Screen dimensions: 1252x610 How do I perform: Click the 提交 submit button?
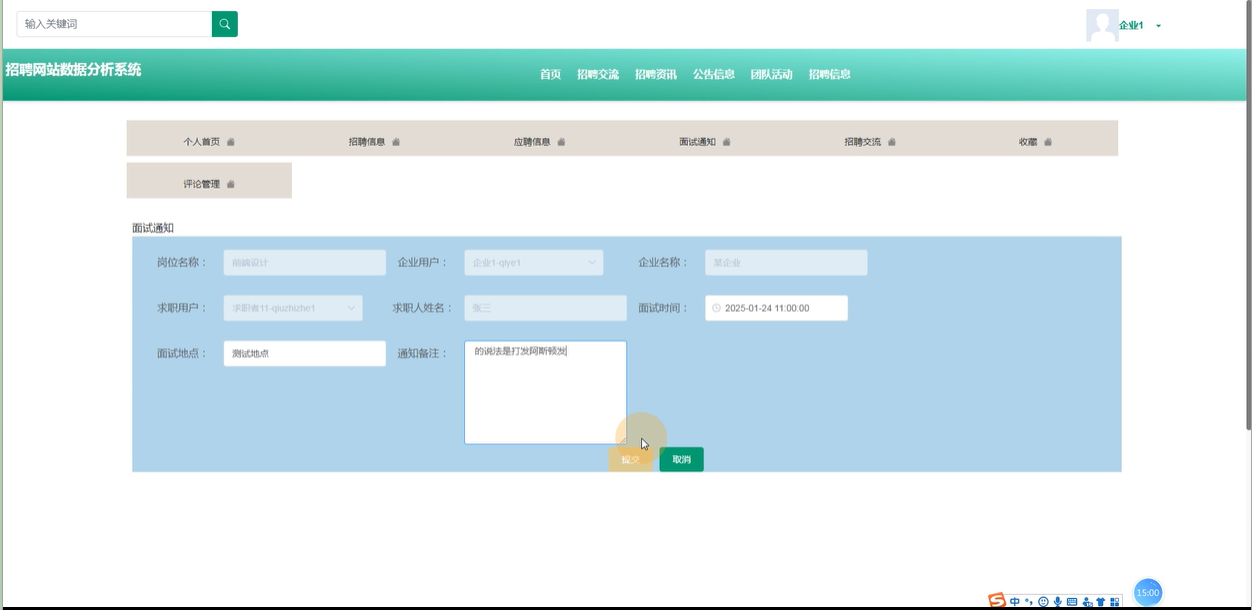point(630,460)
